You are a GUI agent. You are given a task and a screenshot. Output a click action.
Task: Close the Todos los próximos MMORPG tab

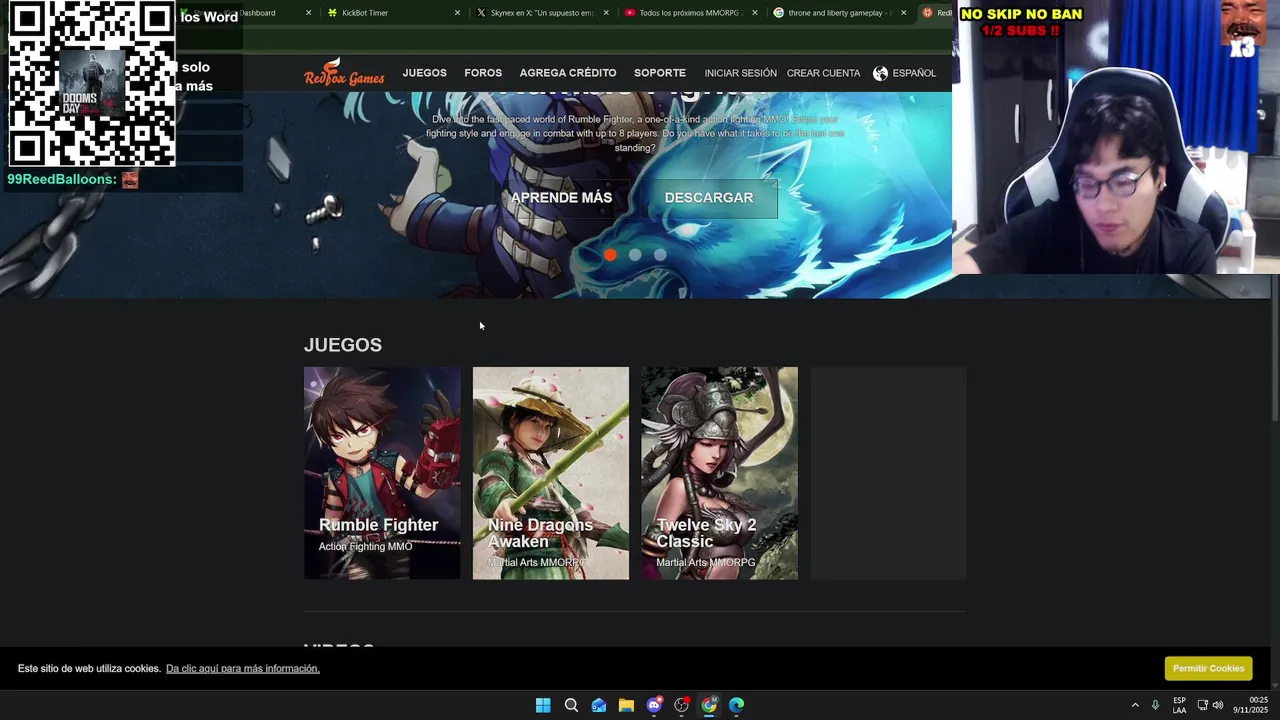pos(754,13)
